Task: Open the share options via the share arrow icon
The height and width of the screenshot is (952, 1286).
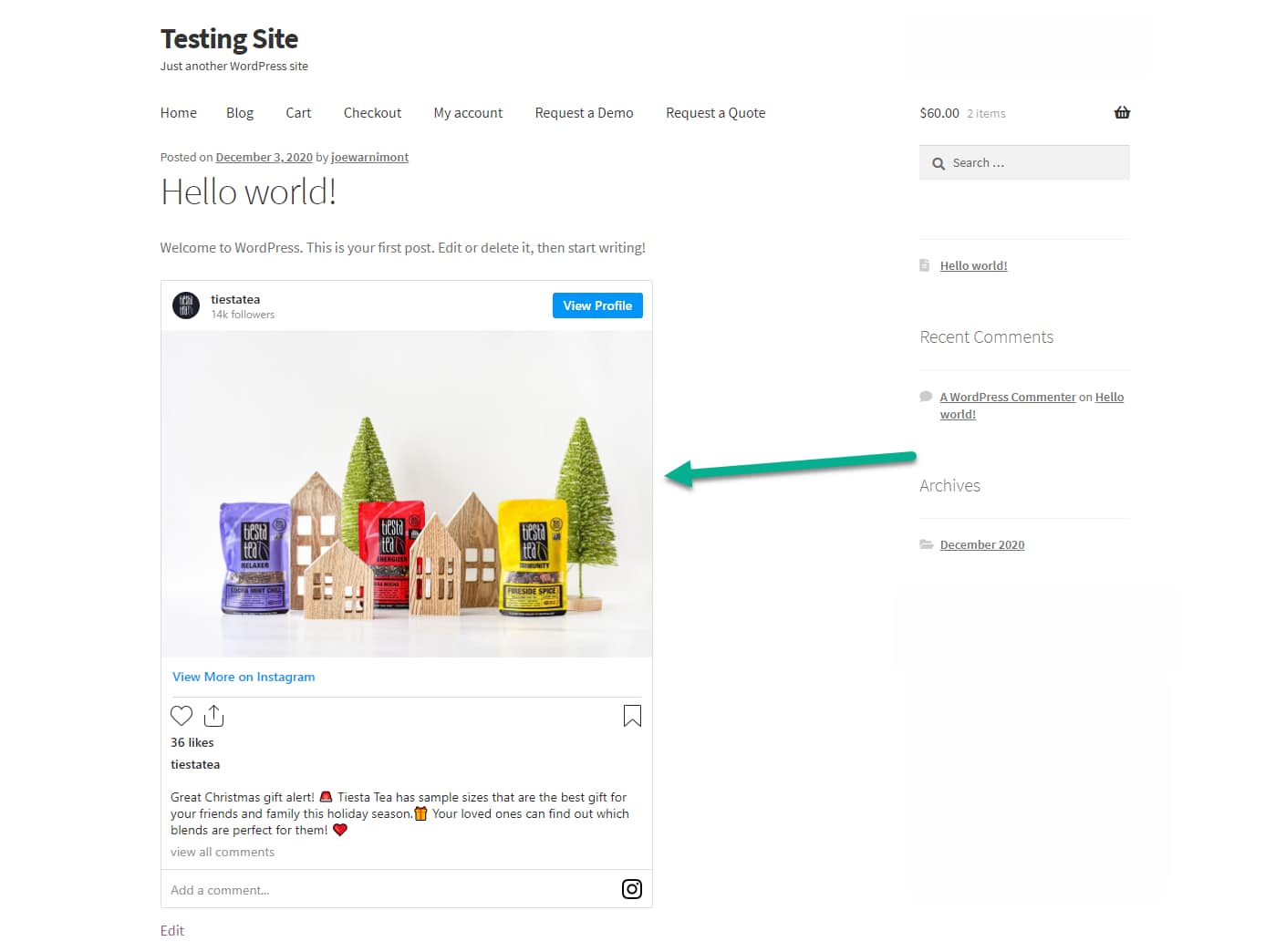Action: pos(213,716)
